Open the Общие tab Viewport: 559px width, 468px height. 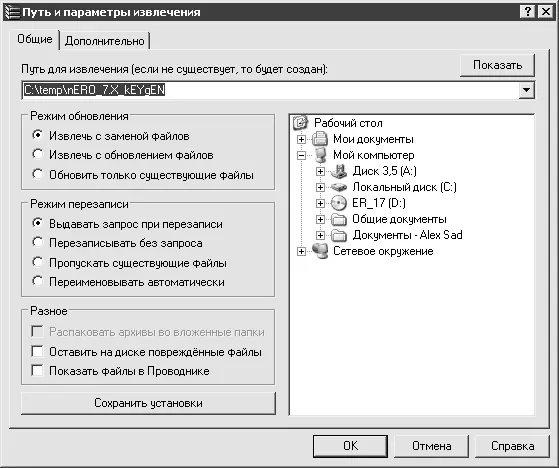point(35,39)
